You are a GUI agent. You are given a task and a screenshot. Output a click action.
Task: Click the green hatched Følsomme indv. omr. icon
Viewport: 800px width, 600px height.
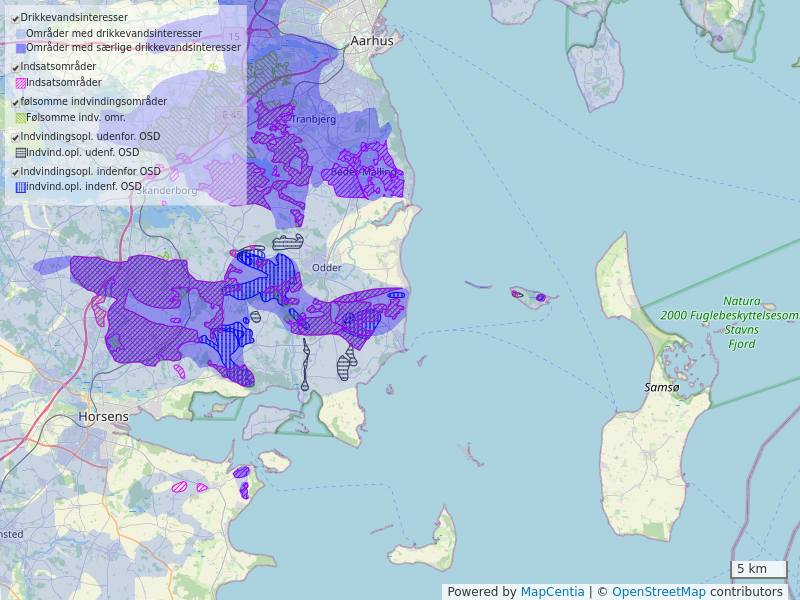click(x=21, y=118)
